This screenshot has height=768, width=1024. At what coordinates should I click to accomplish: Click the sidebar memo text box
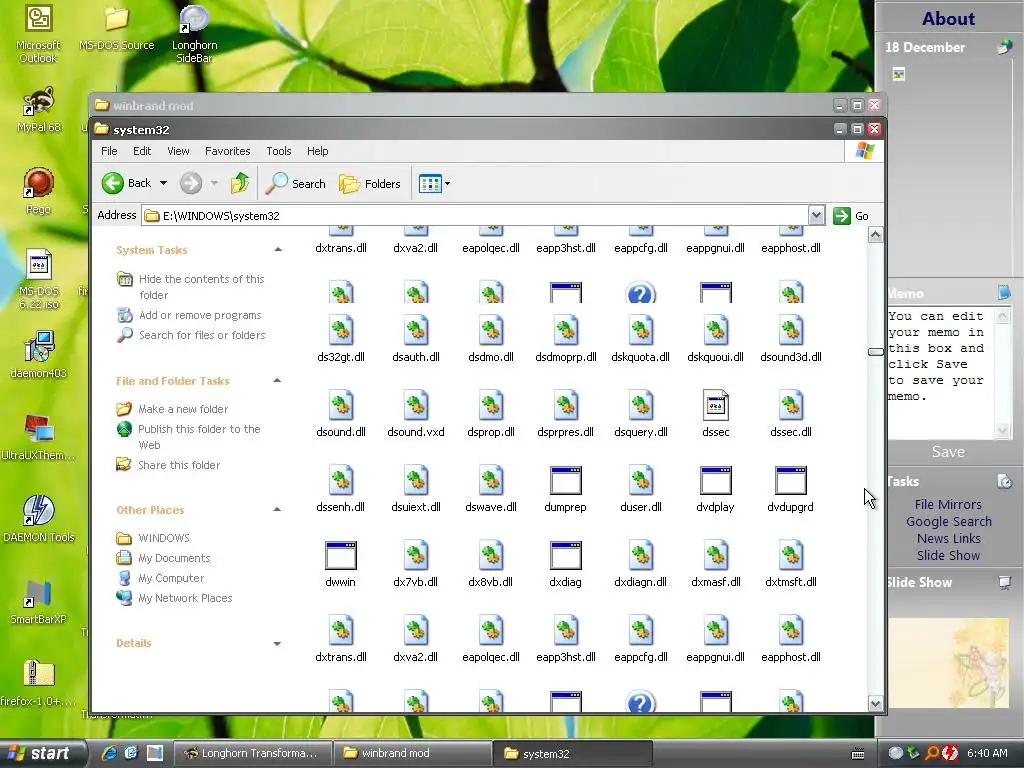click(x=940, y=372)
